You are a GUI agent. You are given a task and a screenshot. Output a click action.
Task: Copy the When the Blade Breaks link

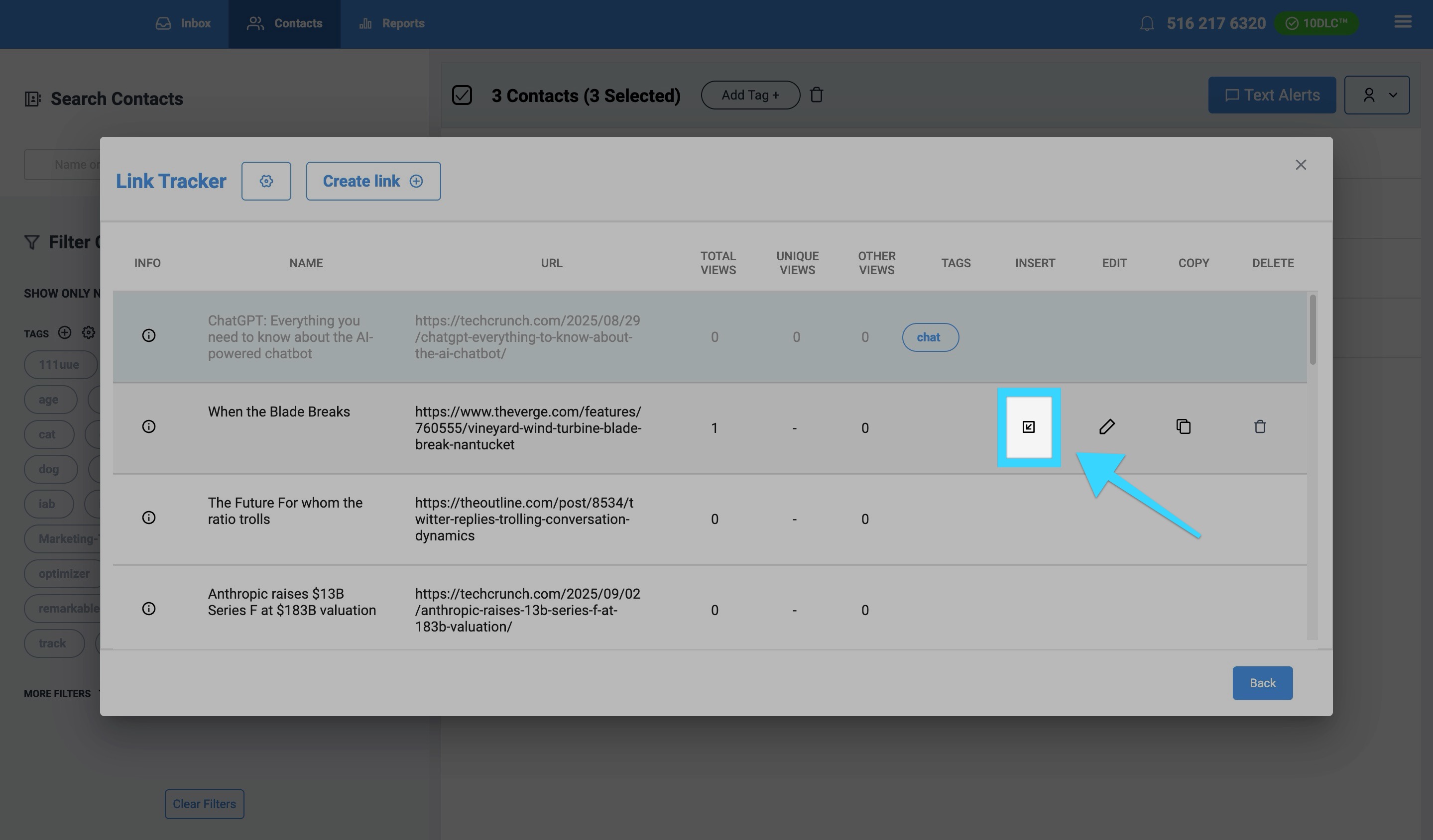point(1184,426)
